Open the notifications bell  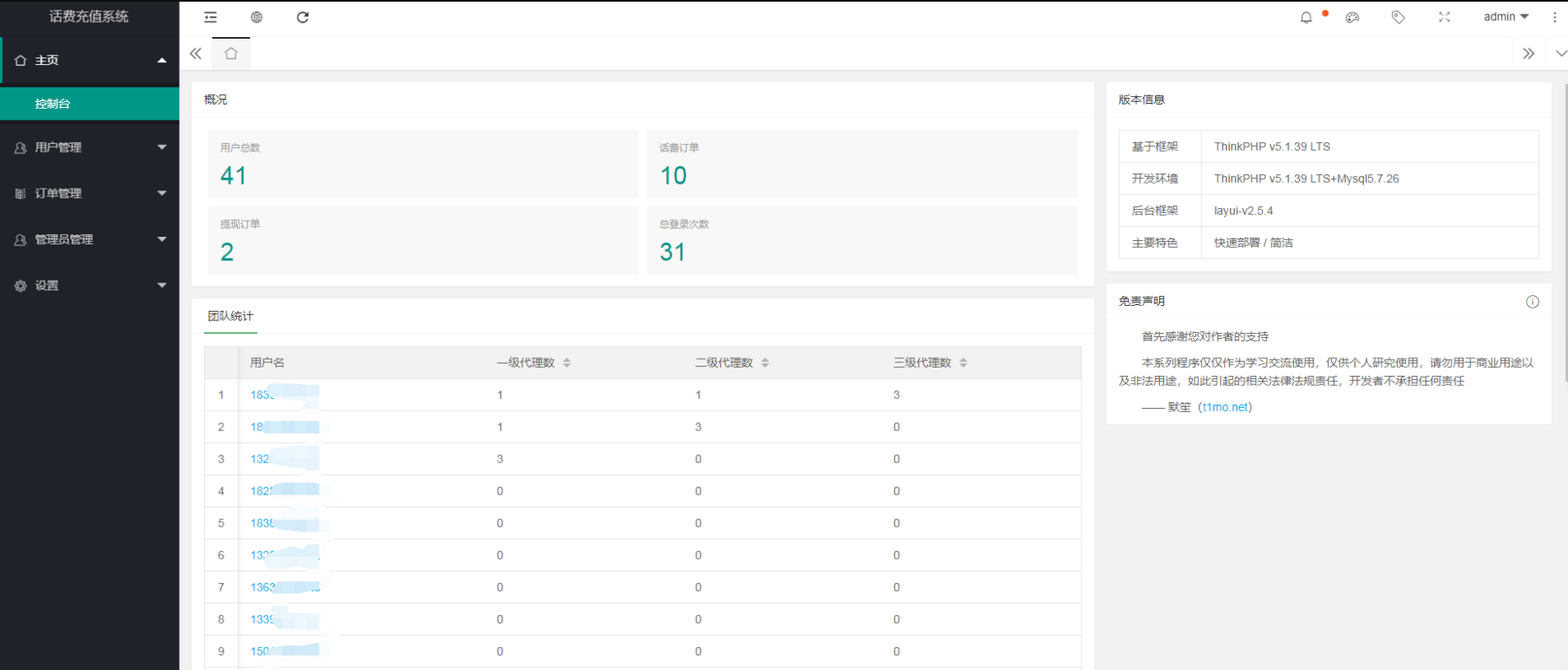pos(1306,18)
